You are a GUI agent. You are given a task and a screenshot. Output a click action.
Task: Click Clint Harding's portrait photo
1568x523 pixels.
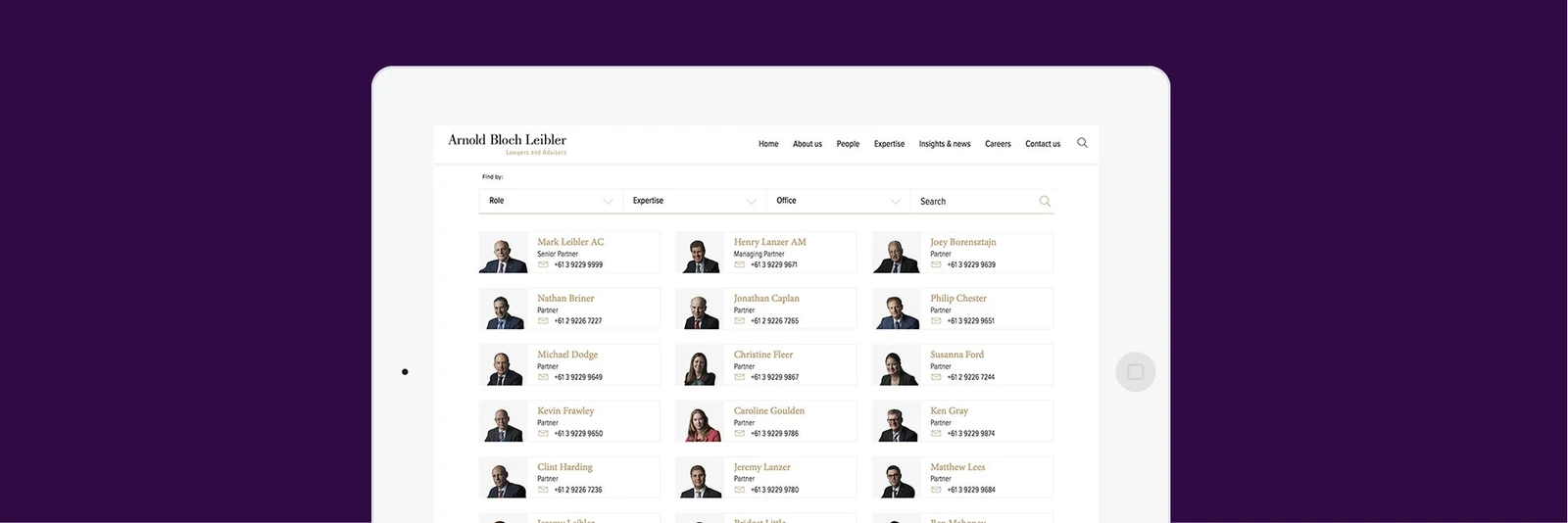tap(504, 477)
